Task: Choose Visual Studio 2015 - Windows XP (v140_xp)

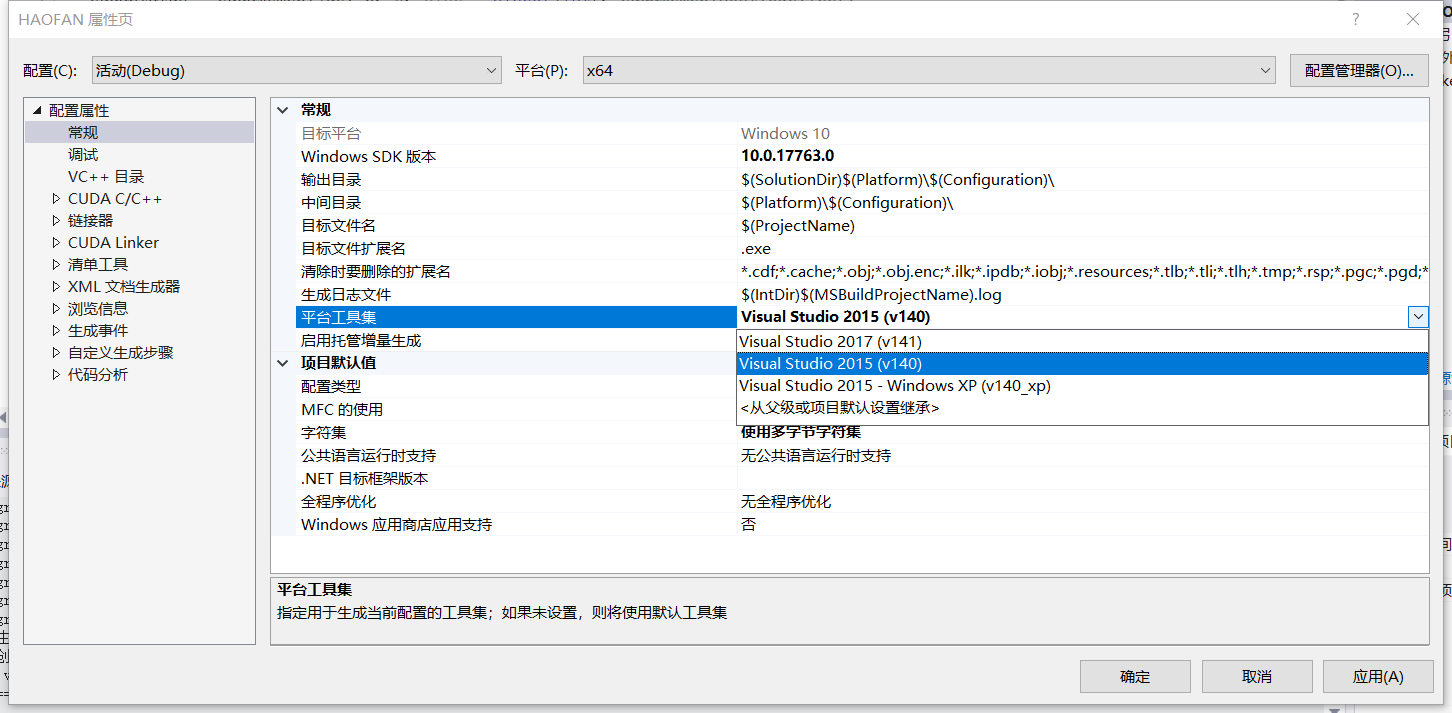Action: click(x=1082, y=385)
